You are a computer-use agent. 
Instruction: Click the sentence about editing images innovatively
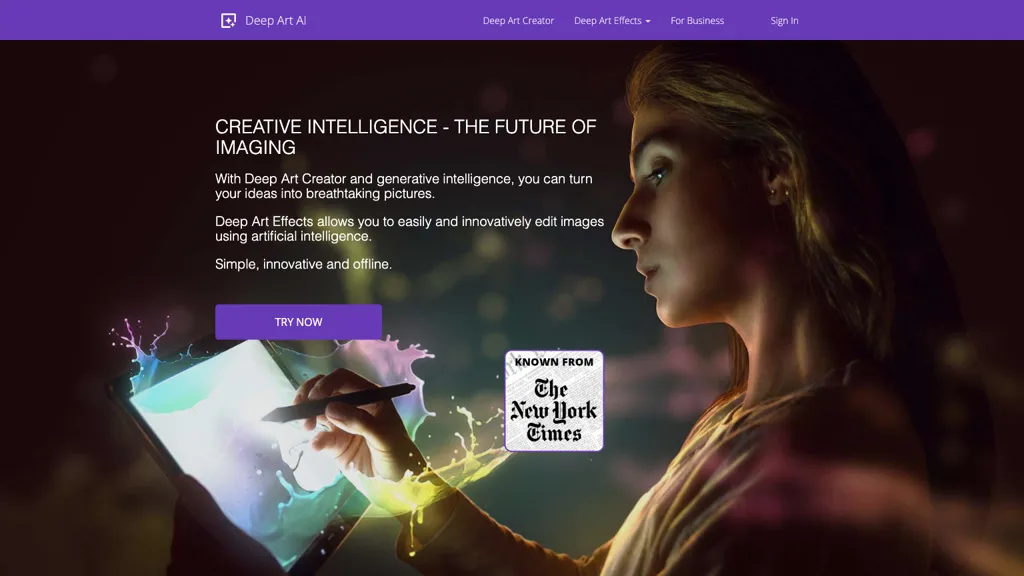pos(409,229)
